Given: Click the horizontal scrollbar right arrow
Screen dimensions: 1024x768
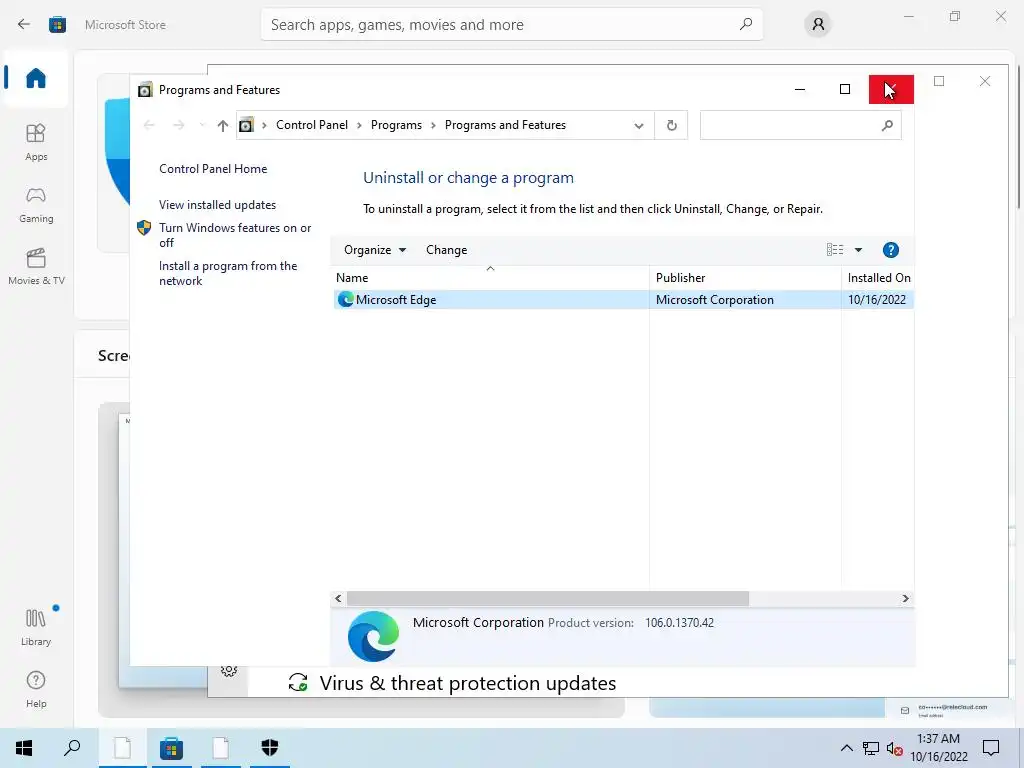Looking at the screenshot, I should [x=905, y=598].
